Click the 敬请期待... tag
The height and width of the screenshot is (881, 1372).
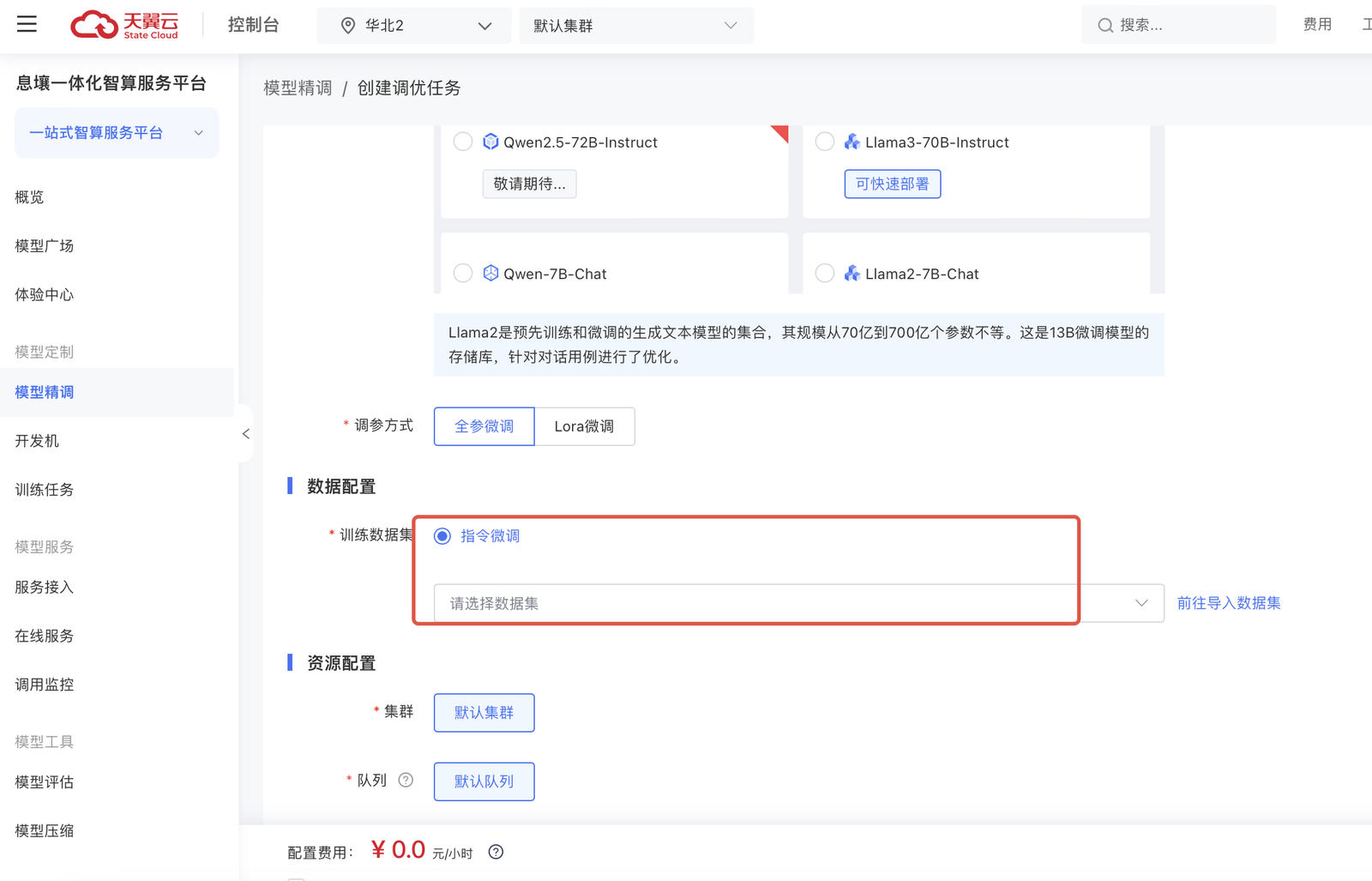pyautogui.click(x=530, y=184)
